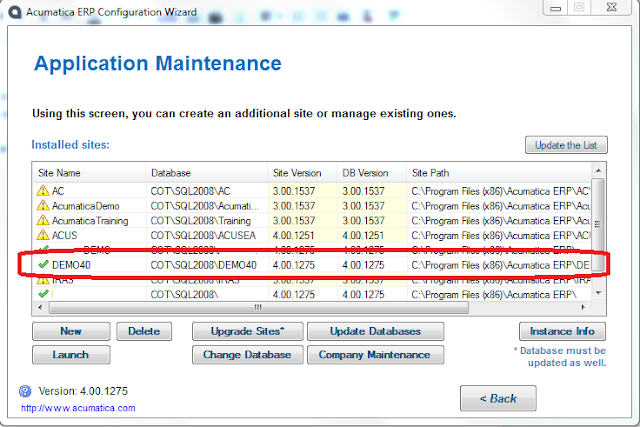The width and height of the screenshot is (640, 427).
Task: Create a new site with New button
Action: [71, 331]
